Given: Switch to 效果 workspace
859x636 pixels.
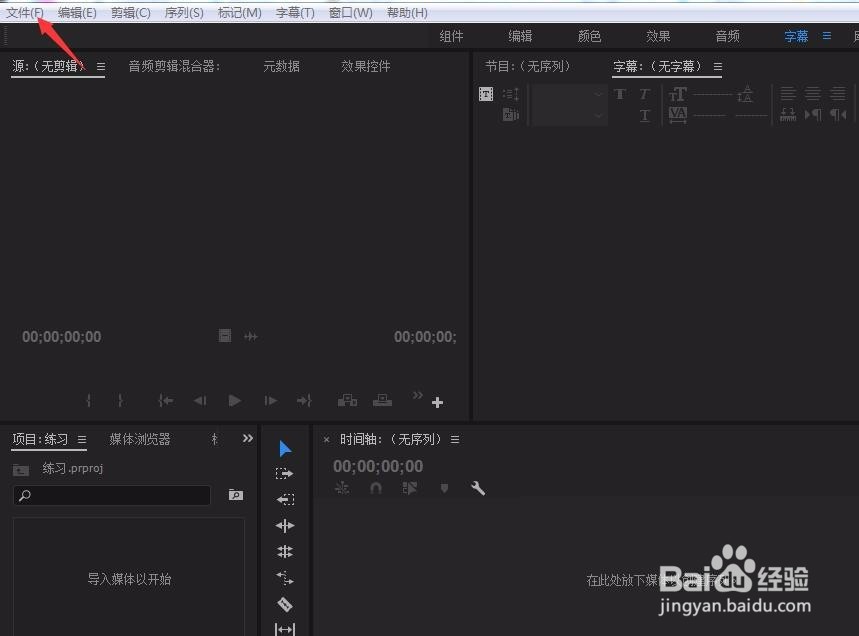Looking at the screenshot, I should pyautogui.click(x=658, y=36).
